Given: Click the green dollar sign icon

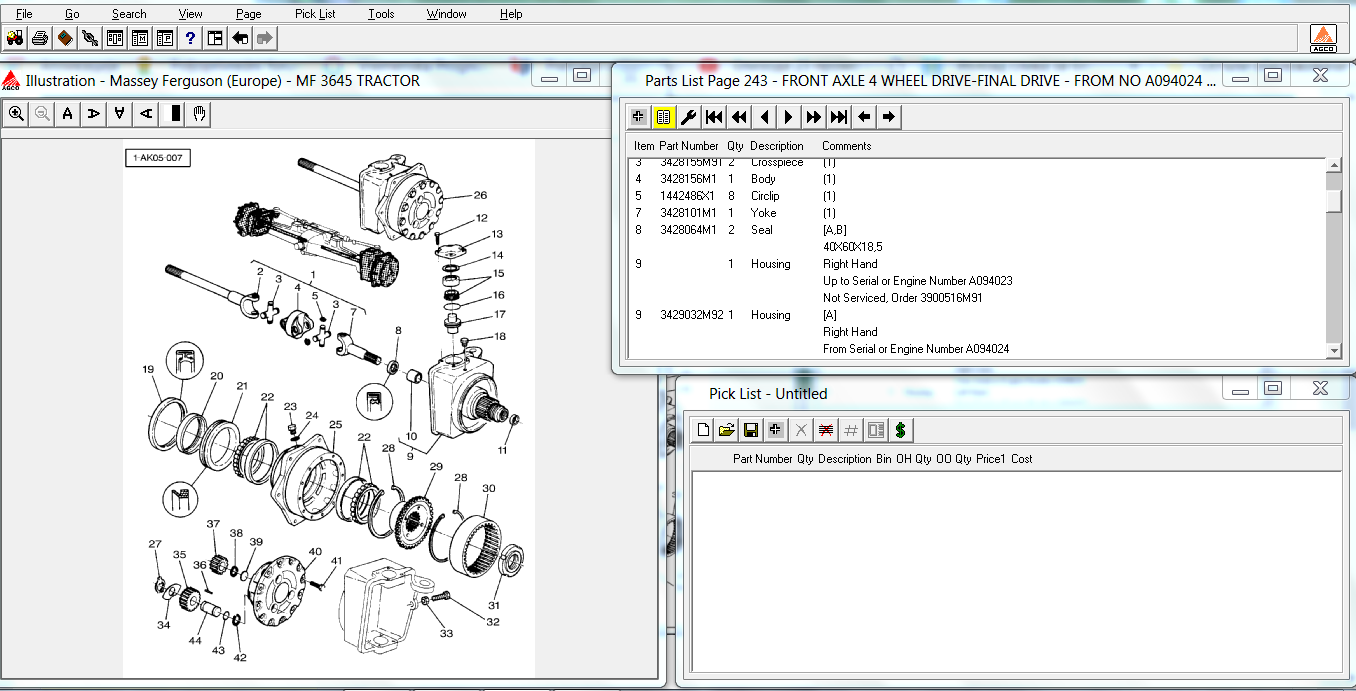Looking at the screenshot, I should 901,430.
